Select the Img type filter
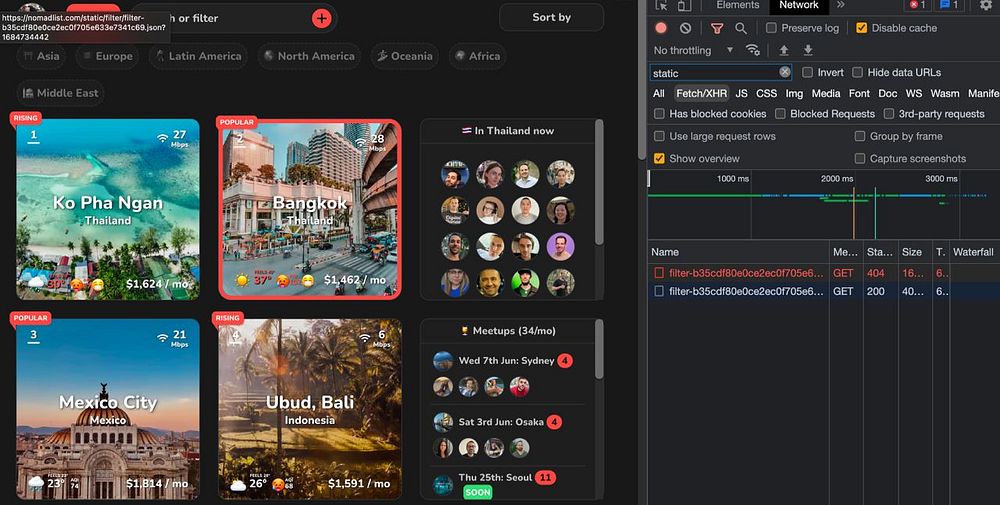1000x505 pixels. point(794,94)
